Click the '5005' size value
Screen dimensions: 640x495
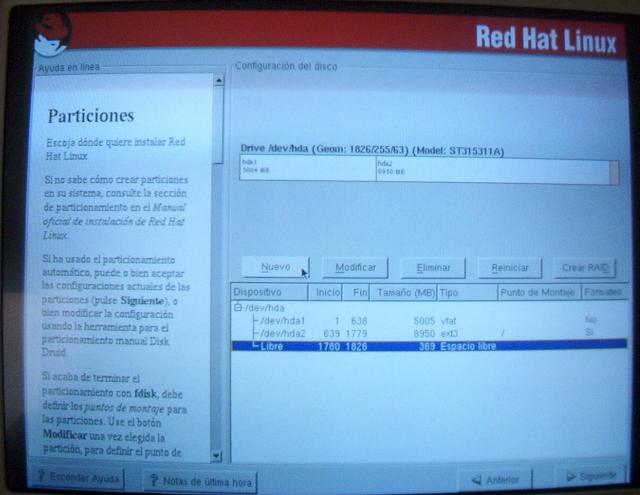click(424, 321)
